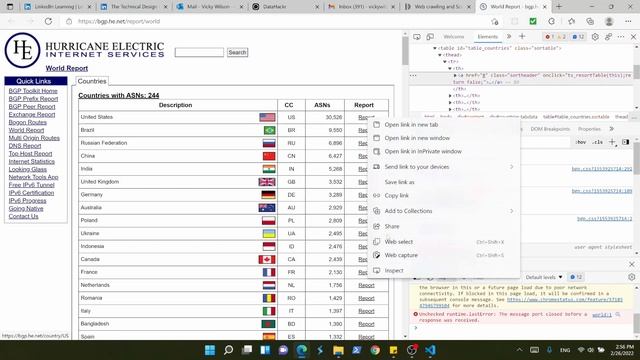Open the BGP Prefix Report quick link
Image resolution: width=640 pixels, height=360 pixels.
pos(33,99)
